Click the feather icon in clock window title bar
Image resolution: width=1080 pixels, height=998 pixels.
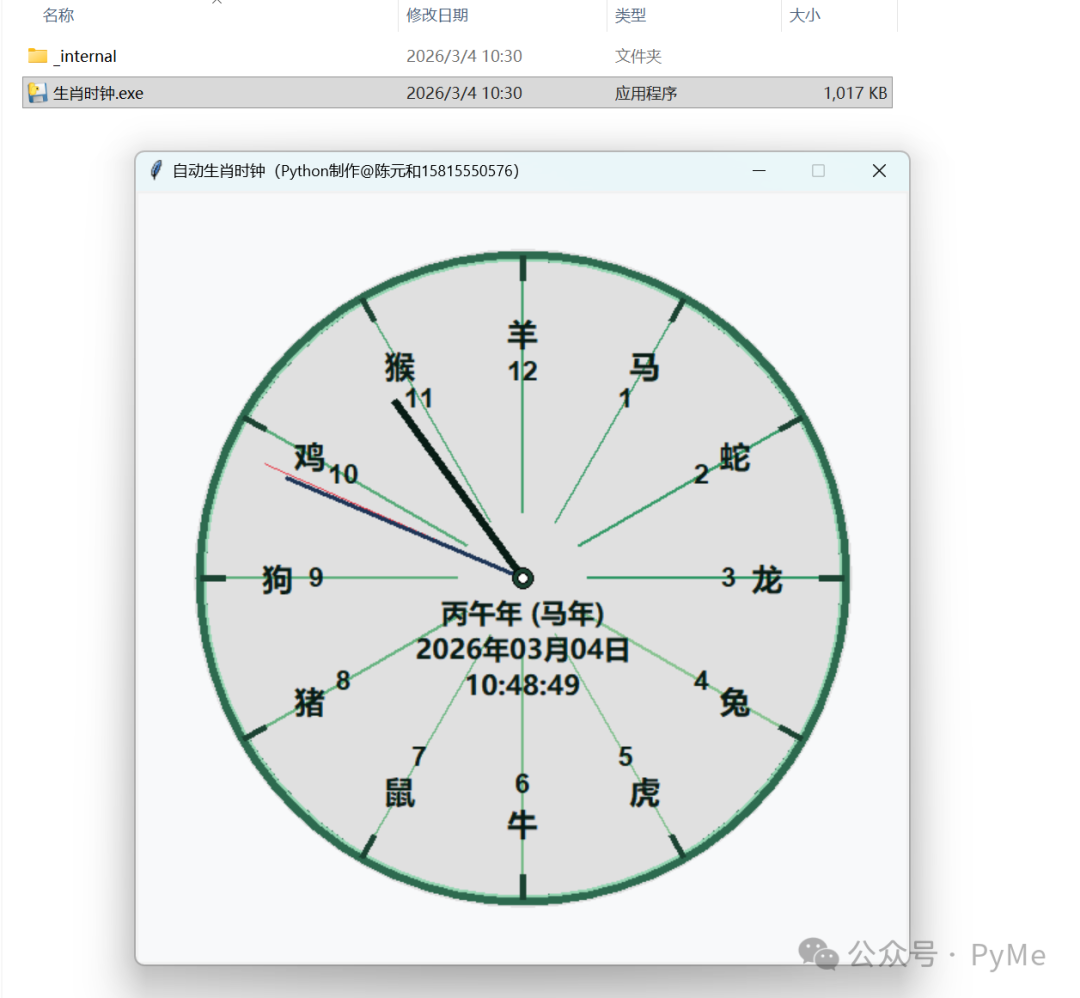tap(156, 170)
